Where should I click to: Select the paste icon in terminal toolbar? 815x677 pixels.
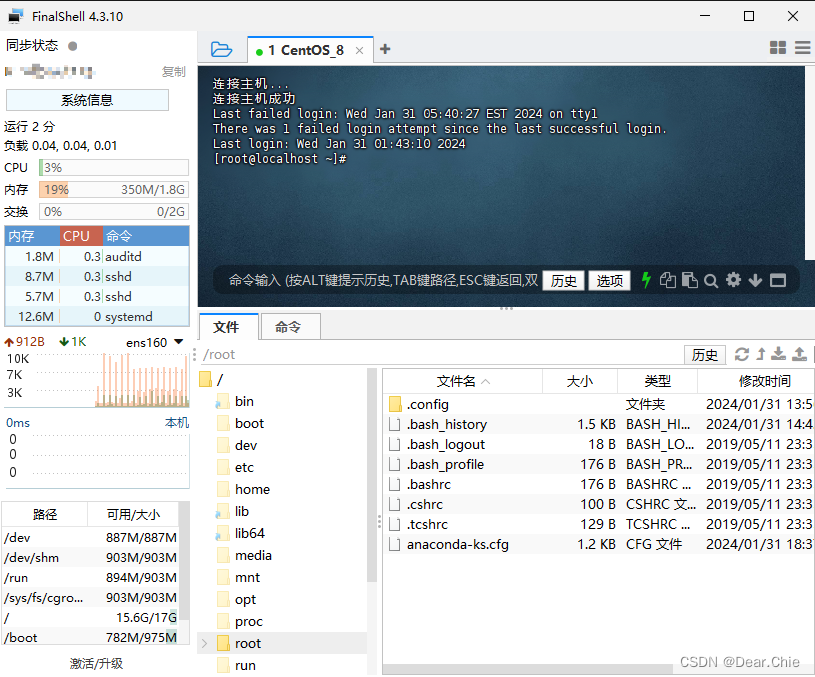(x=690, y=281)
